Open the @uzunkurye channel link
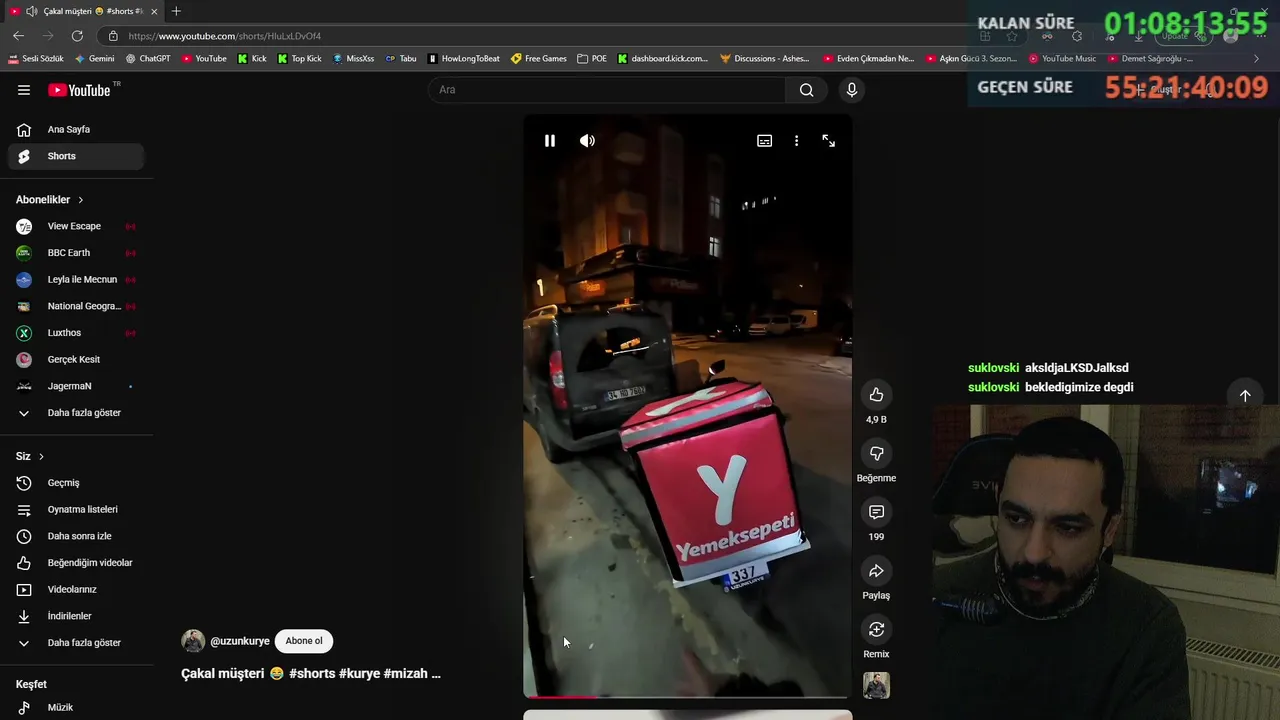 pyautogui.click(x=240, y=641)
